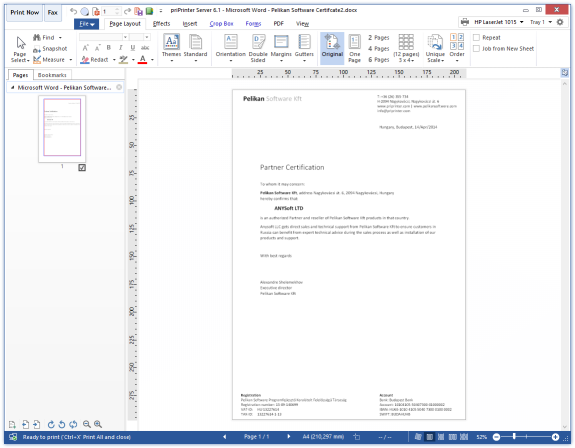This screenshot has height=448, width=575.
Task: Toggle strikethrough abc formatting
Action: tap(145, 48)
